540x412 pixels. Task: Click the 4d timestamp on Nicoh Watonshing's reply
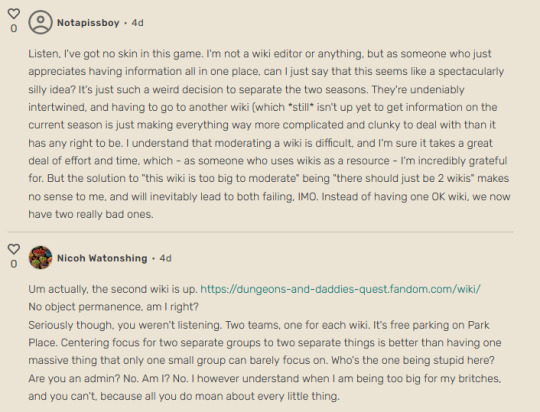[165, 258]
